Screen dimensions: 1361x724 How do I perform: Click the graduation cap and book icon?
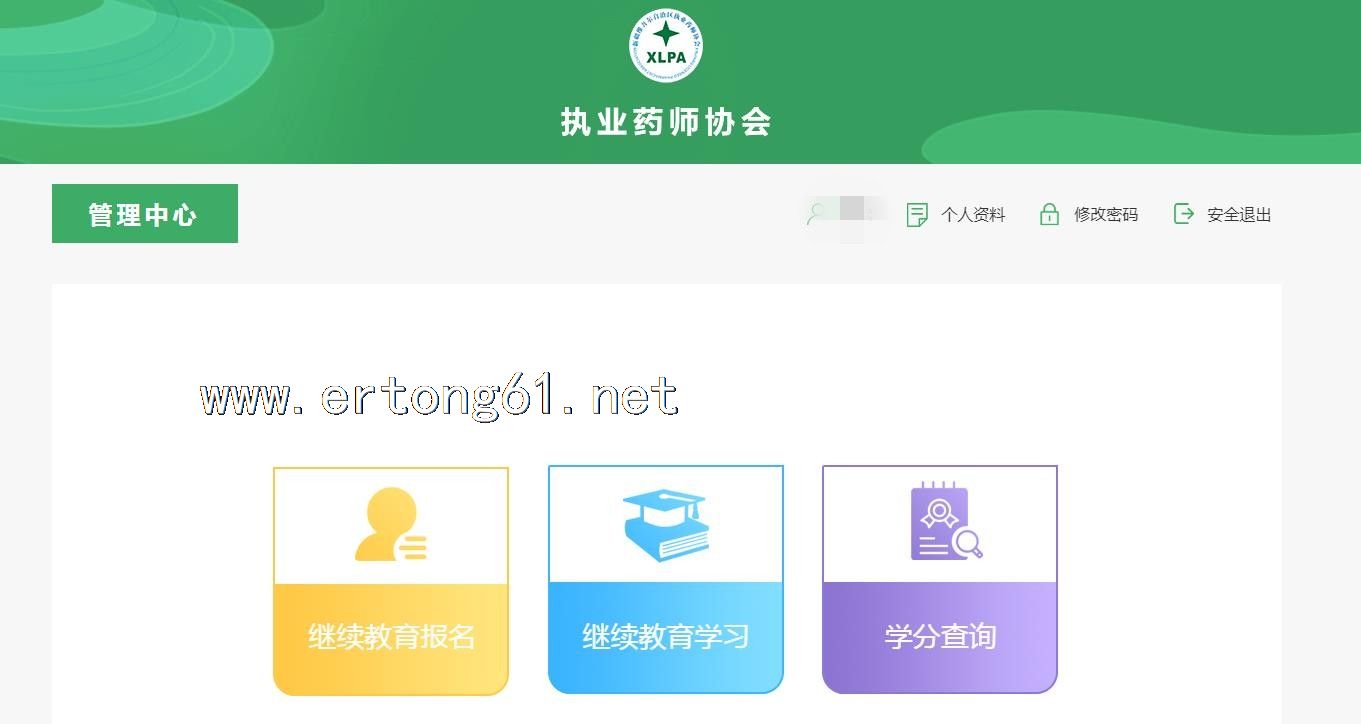[666, 524]
